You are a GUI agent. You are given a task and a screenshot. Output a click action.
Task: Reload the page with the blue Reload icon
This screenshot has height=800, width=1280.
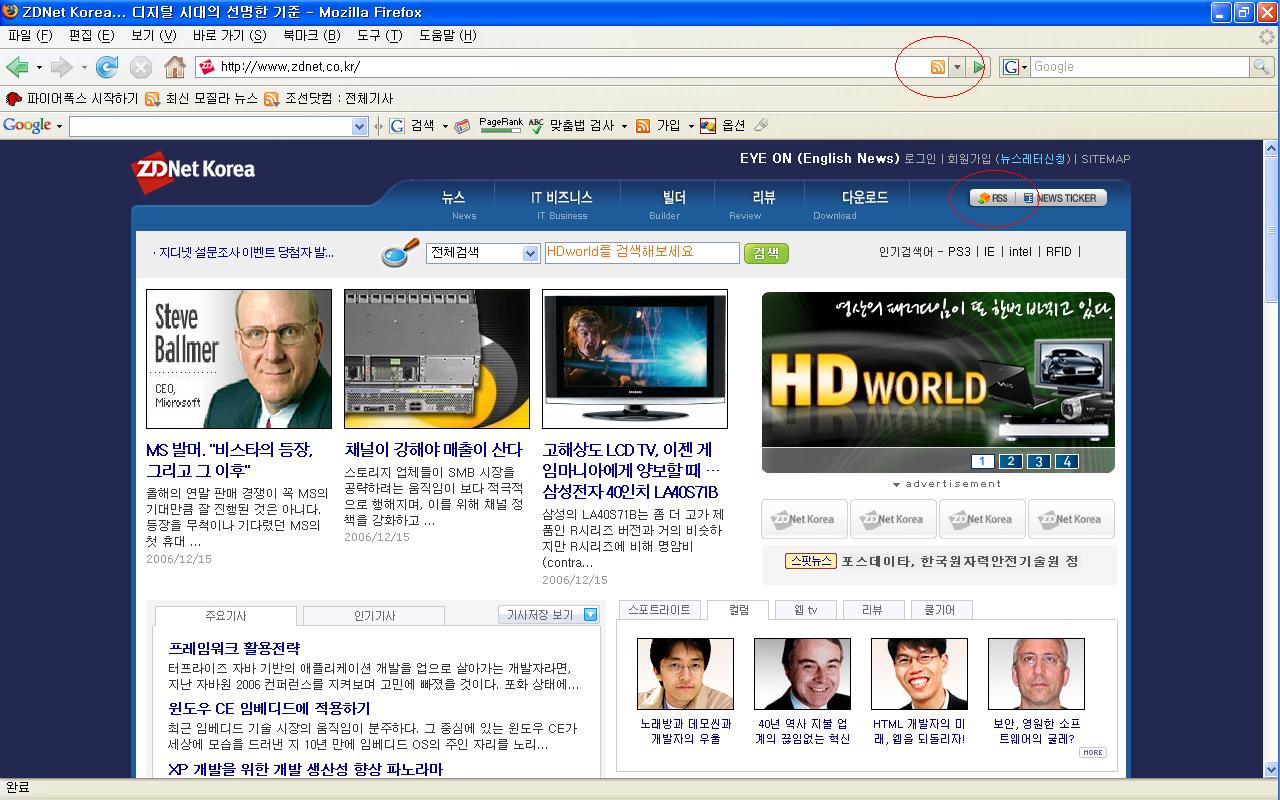tap(107, 67)
